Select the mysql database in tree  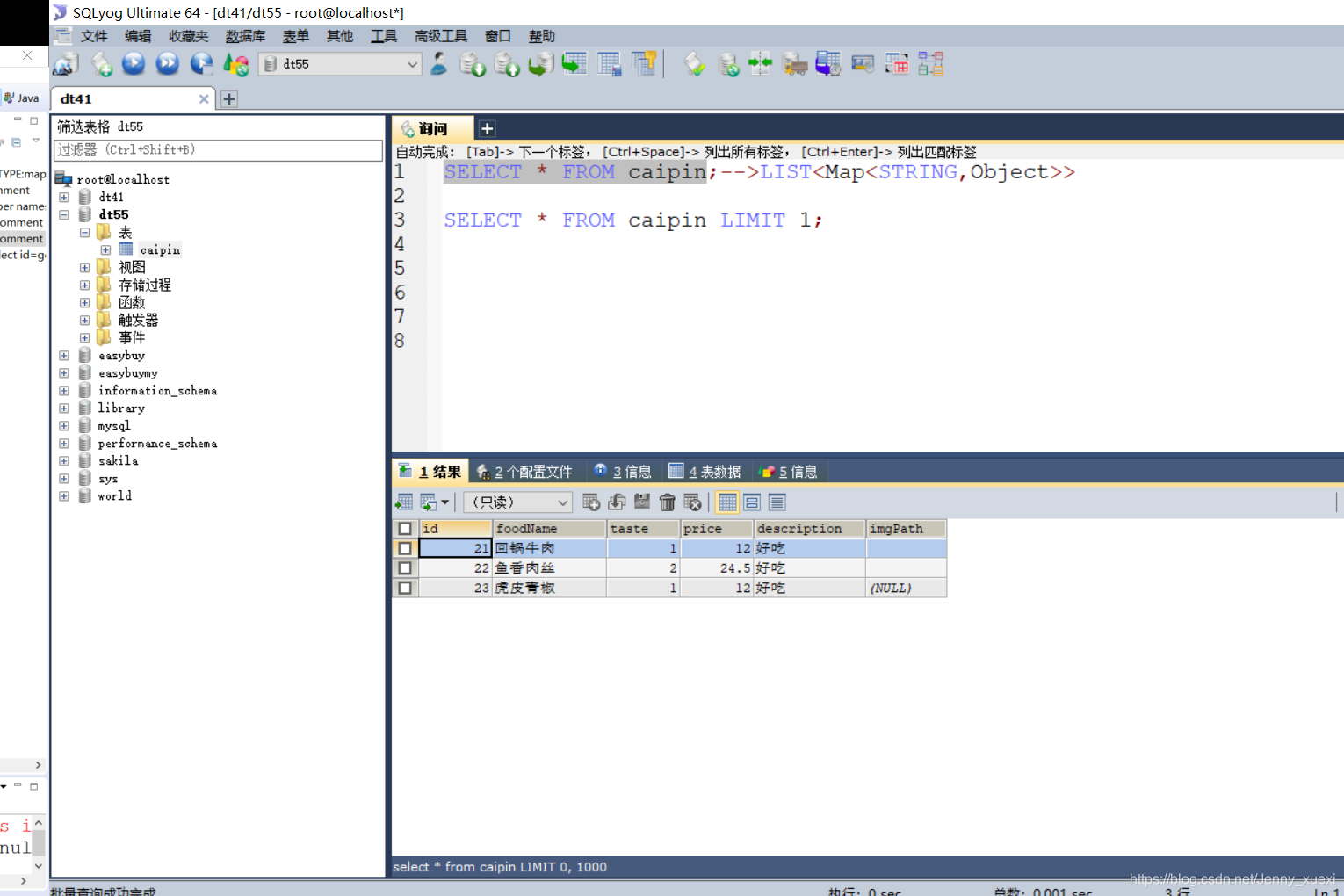(114, 426)
